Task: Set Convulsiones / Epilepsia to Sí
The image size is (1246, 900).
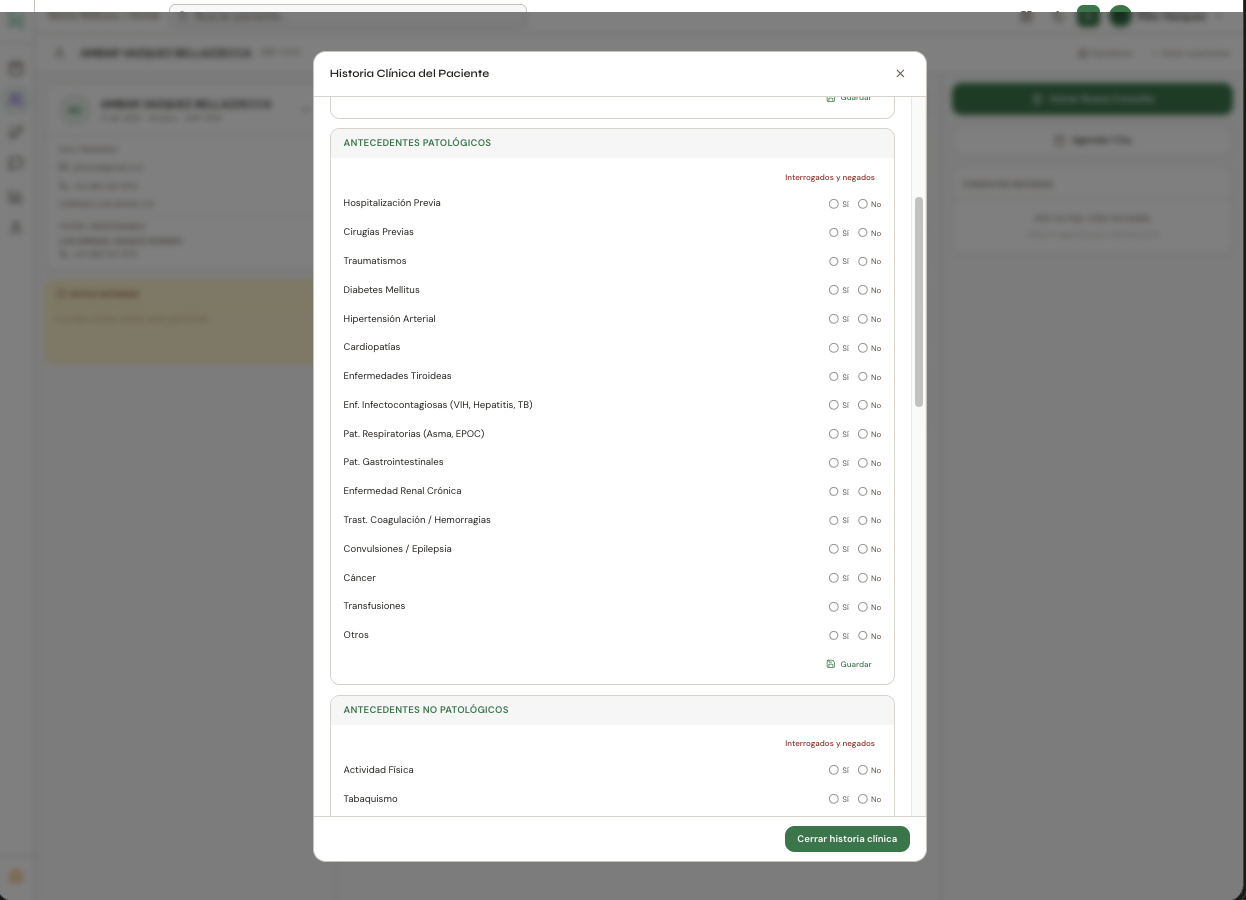Action: pos(833,549)
